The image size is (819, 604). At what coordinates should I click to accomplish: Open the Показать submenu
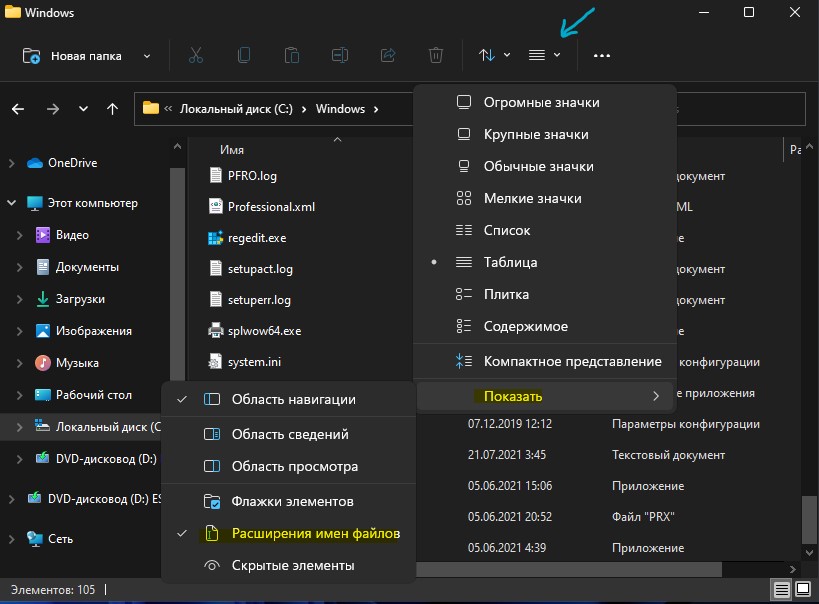545,396
